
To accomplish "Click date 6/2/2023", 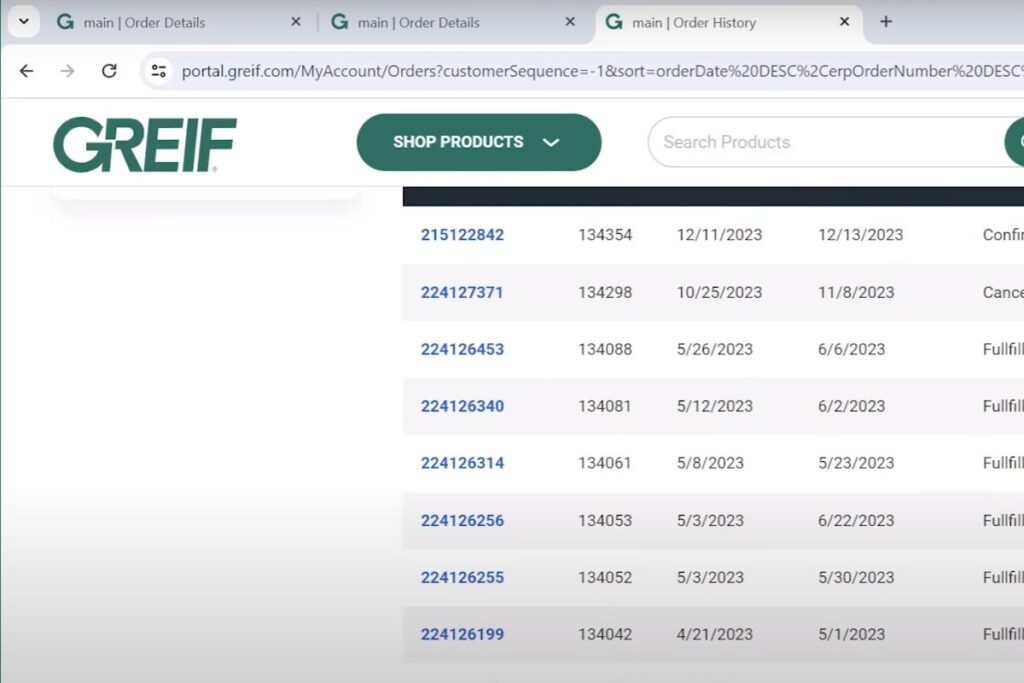I will pyautogui.click(x=851, y=406).
